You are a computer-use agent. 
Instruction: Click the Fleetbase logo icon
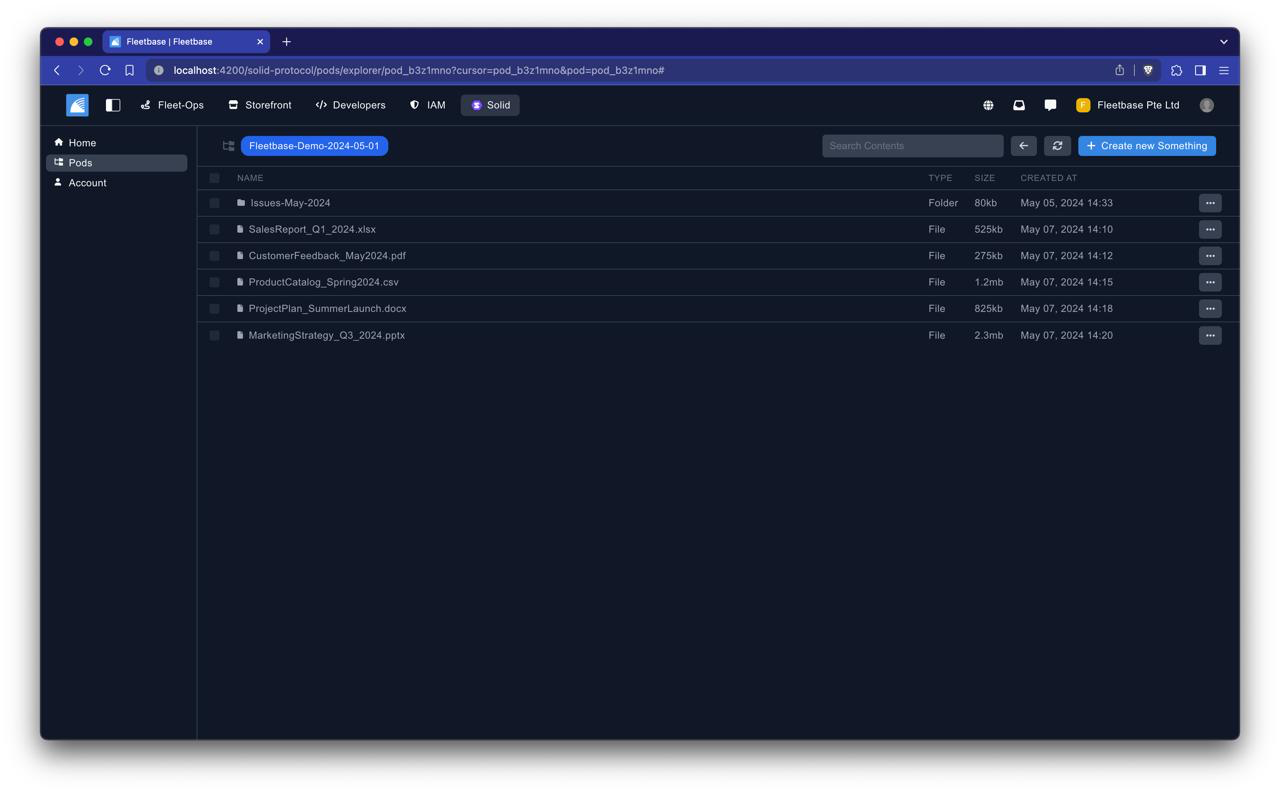77,105
